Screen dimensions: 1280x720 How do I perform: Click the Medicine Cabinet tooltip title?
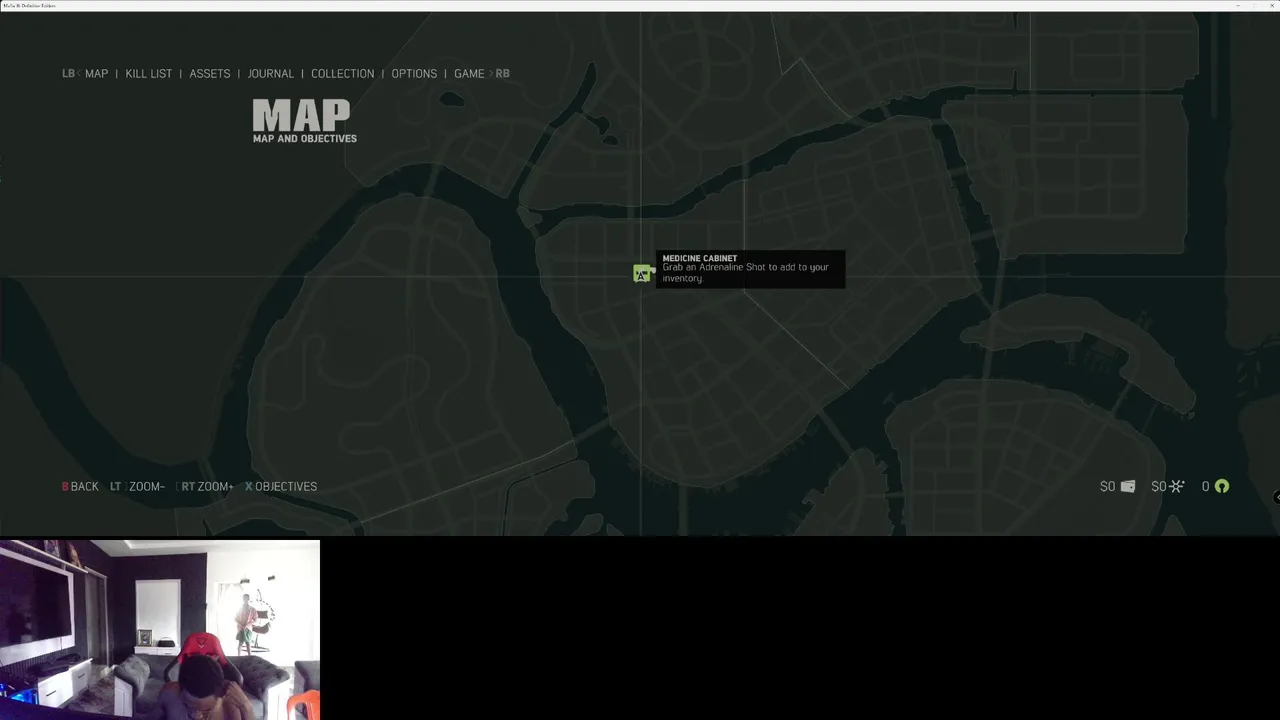point(700,258)
